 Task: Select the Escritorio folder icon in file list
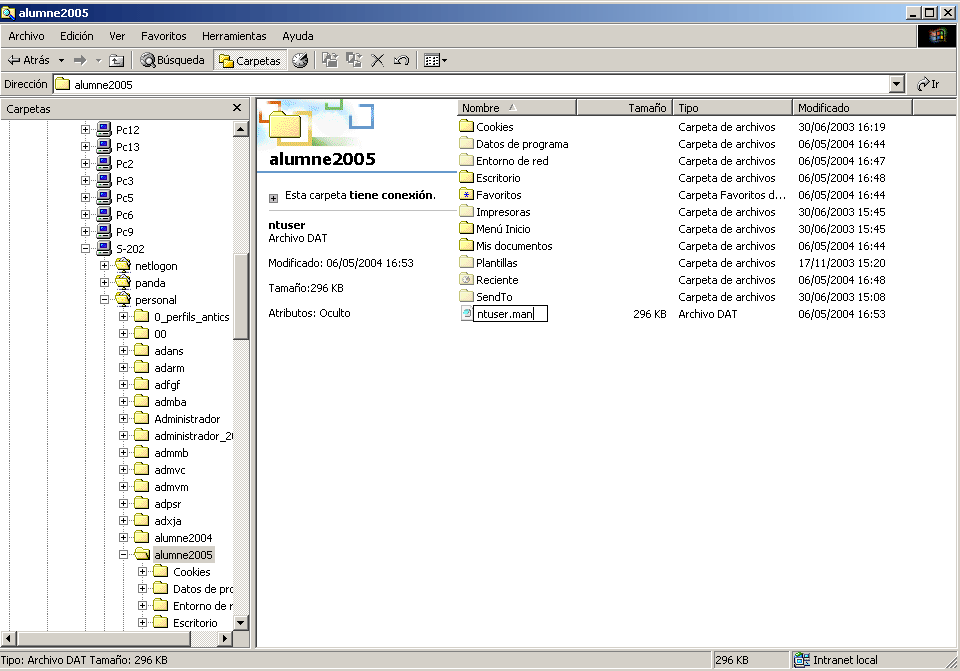coord(467,178)
